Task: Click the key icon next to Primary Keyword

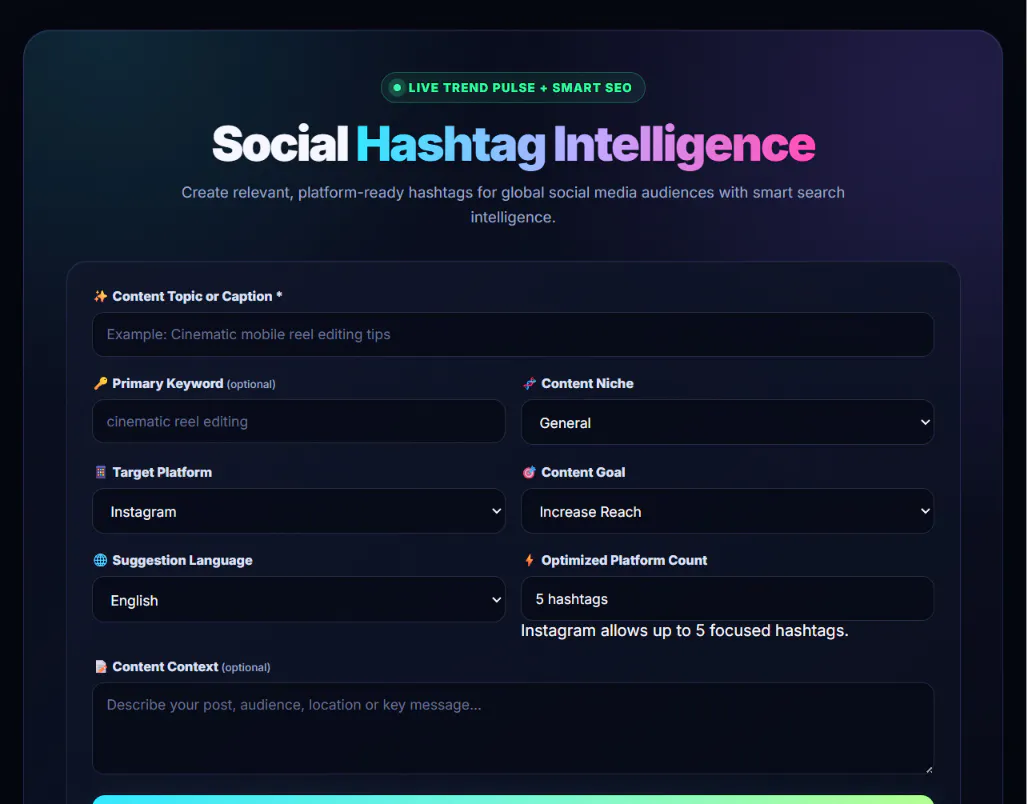Action: (100, 383)
